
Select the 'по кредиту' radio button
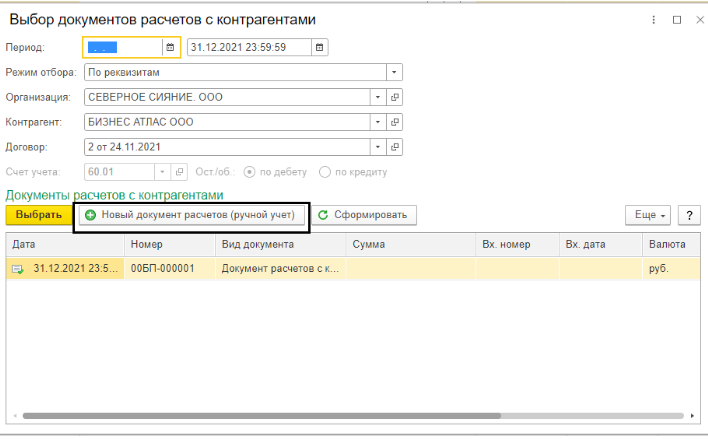[327, 172]
